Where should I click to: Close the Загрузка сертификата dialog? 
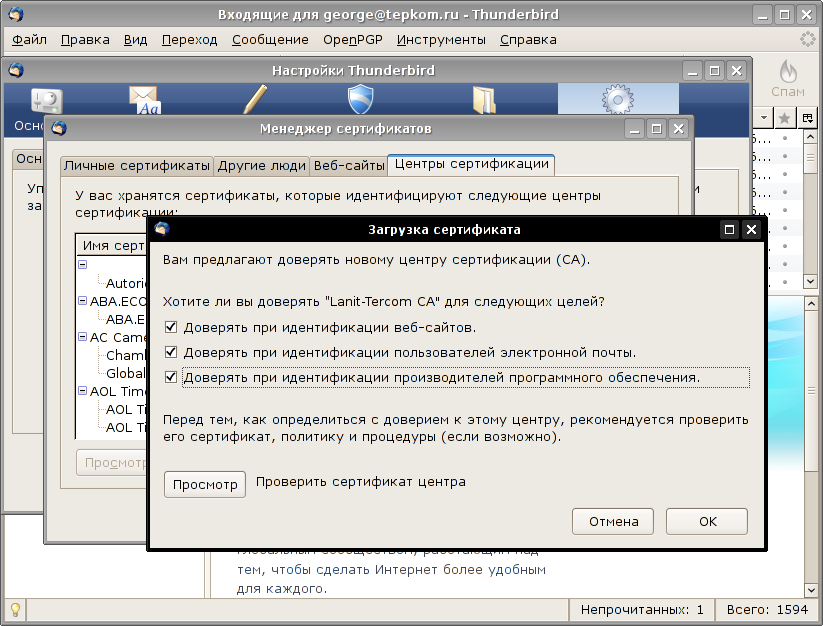[751, 229]
